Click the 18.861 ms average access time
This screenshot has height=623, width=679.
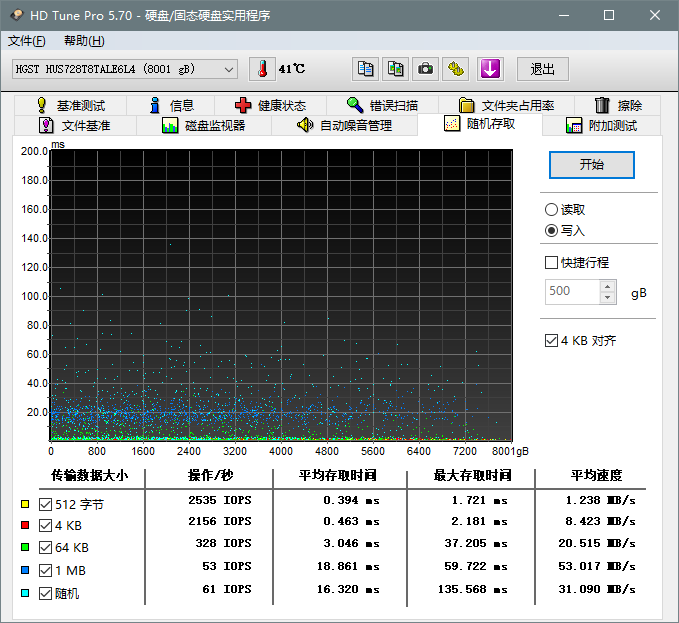[348, 566]
